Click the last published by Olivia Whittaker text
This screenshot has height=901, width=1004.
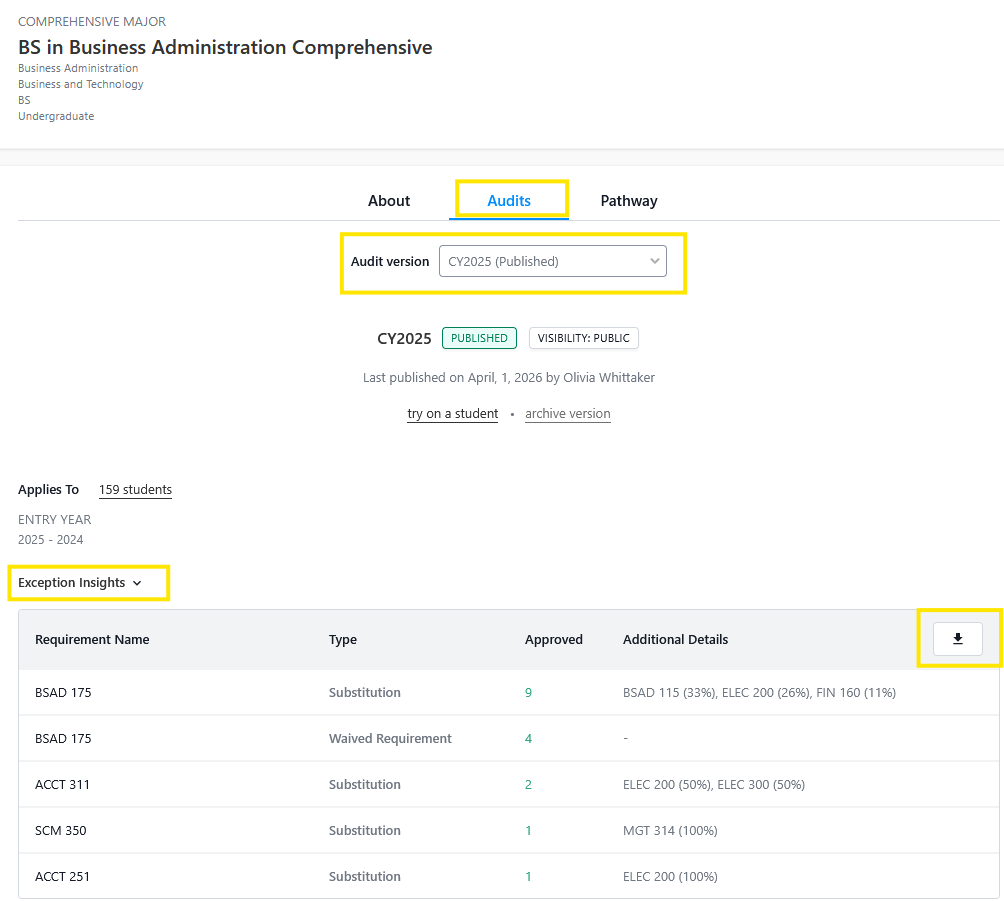[x=508, y=378]
